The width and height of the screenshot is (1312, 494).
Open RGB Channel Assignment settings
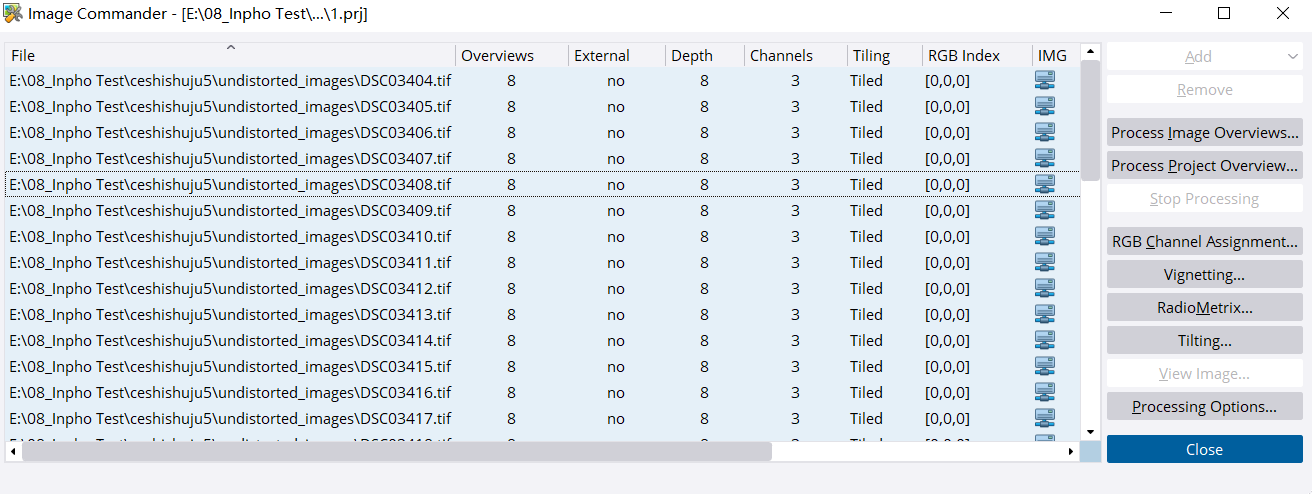click(x=1204, y=242)
